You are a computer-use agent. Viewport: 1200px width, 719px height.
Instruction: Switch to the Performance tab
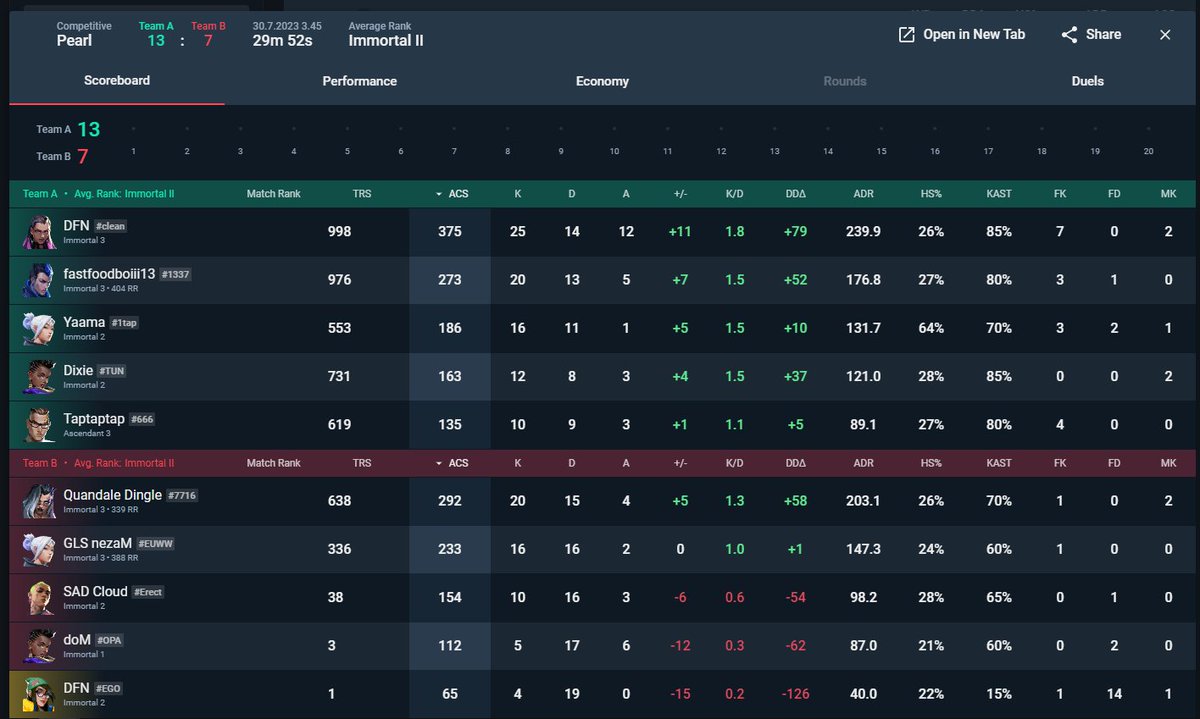coord(360,81)
